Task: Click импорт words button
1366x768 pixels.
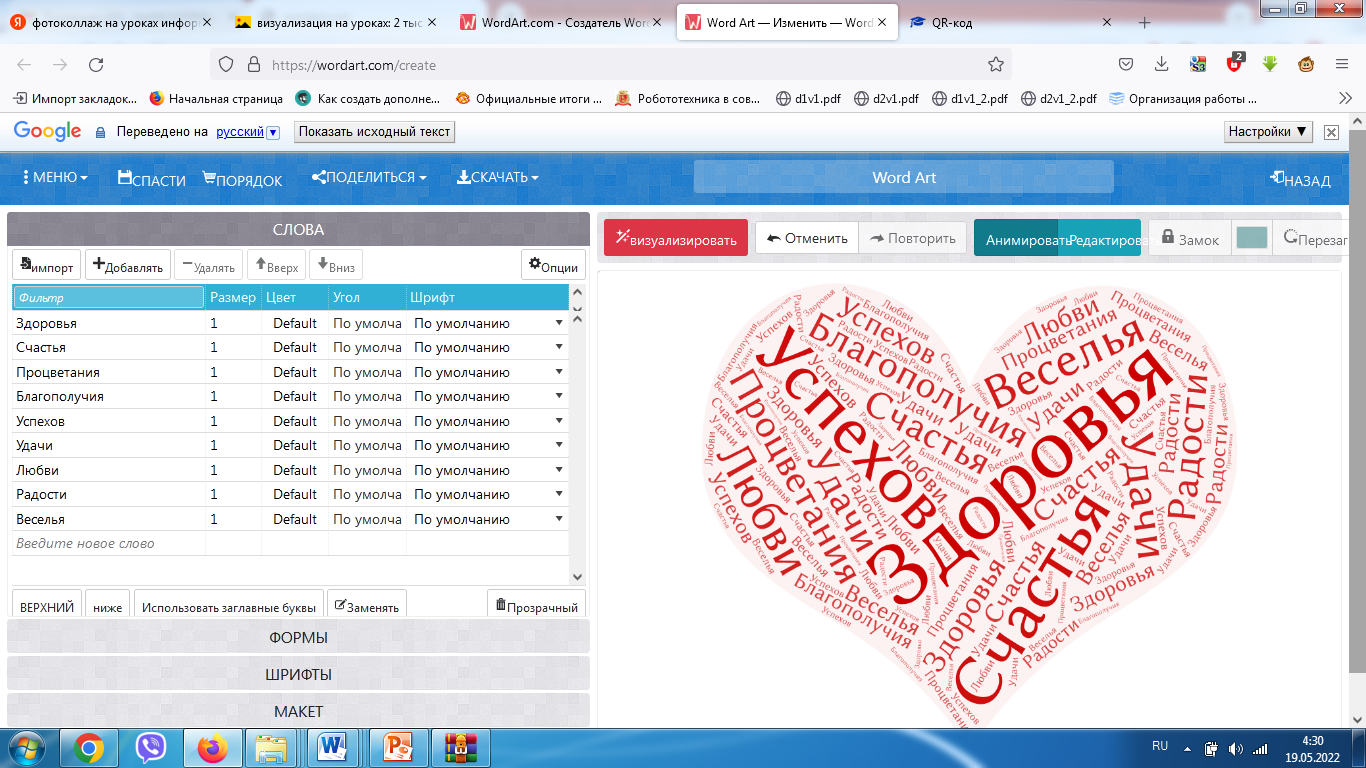Action: 47,266
